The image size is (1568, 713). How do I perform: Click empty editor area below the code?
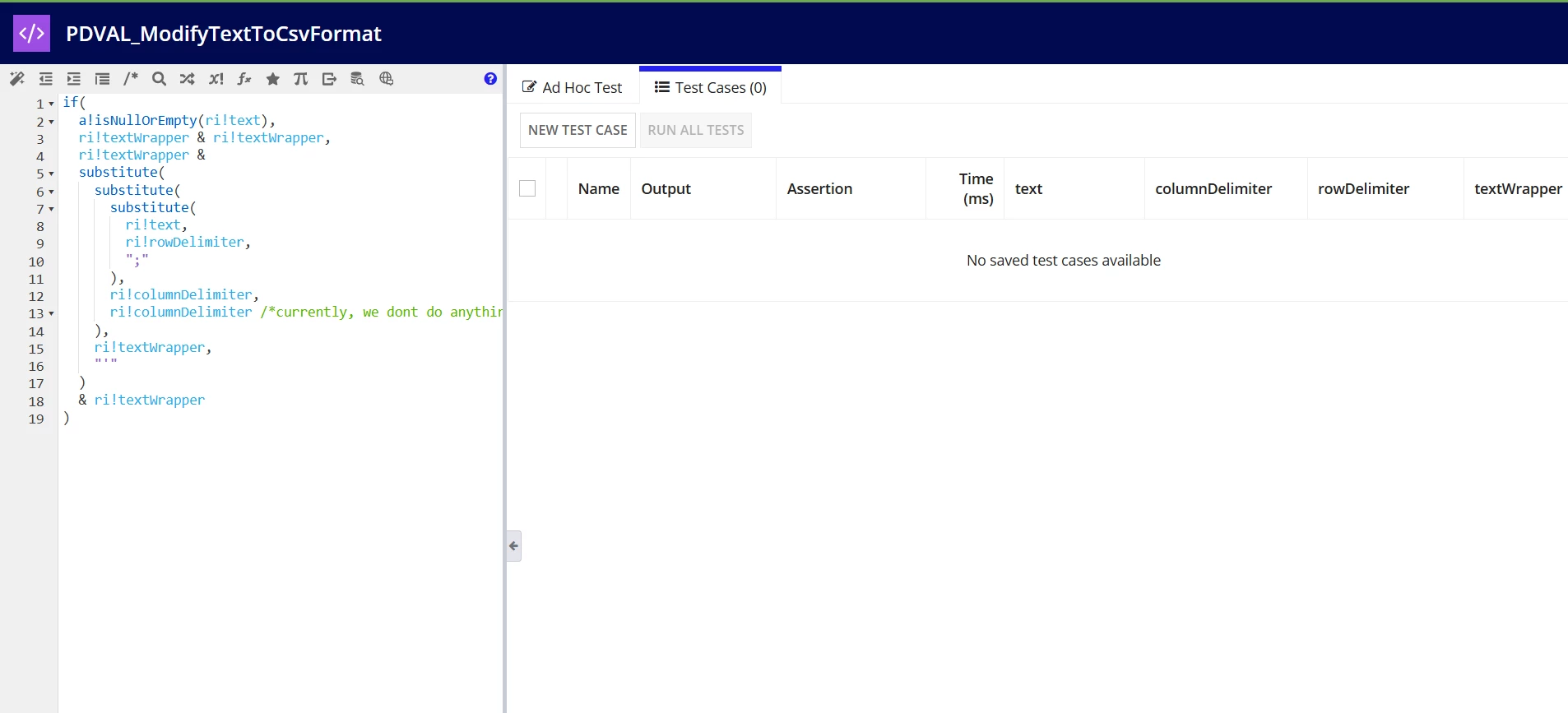pos(280,567)
